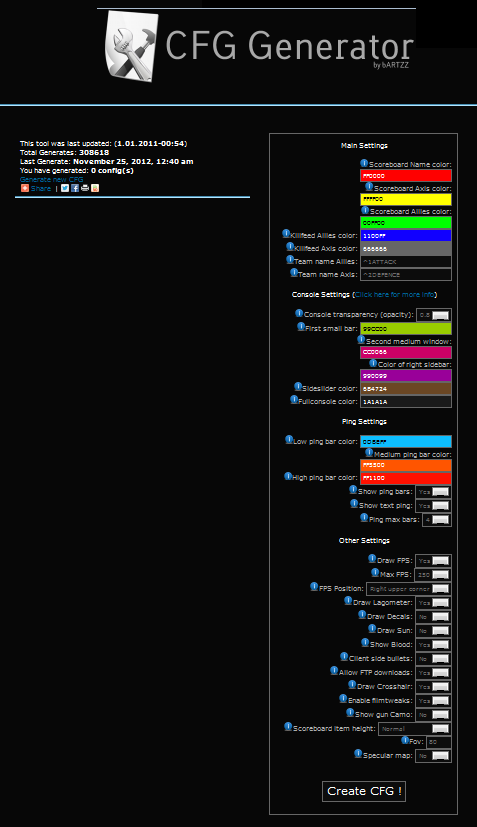Click the orange plus Share icon
The image size is (477, 827).
[25, 188]
